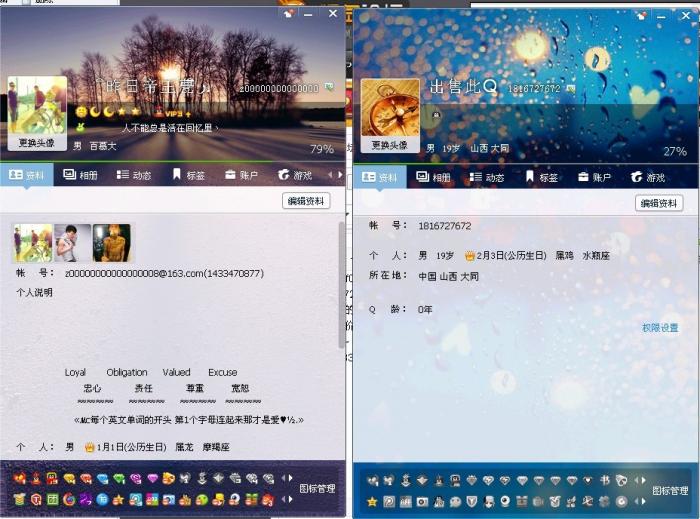This screenshot has height=519, width=700.
Task: Switch to 相册 tab in right window
Action: (x=433, y=177)
